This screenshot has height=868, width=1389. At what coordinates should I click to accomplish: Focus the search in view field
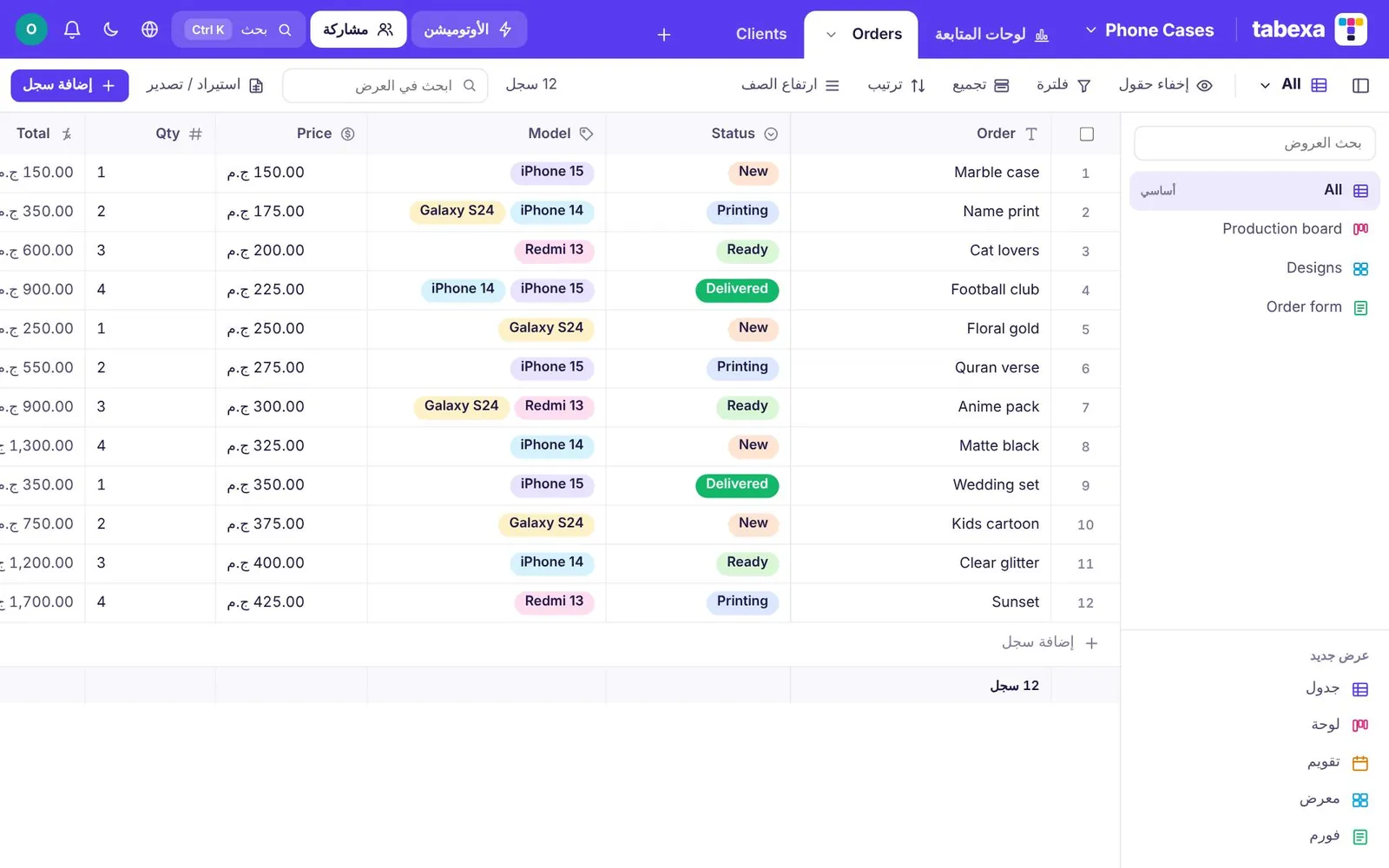click(x=385, y=85)
